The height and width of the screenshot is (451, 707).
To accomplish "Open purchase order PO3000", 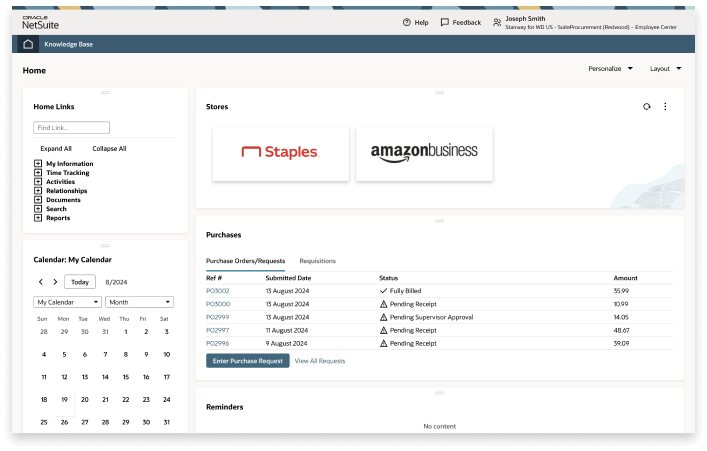I will 218,304.
